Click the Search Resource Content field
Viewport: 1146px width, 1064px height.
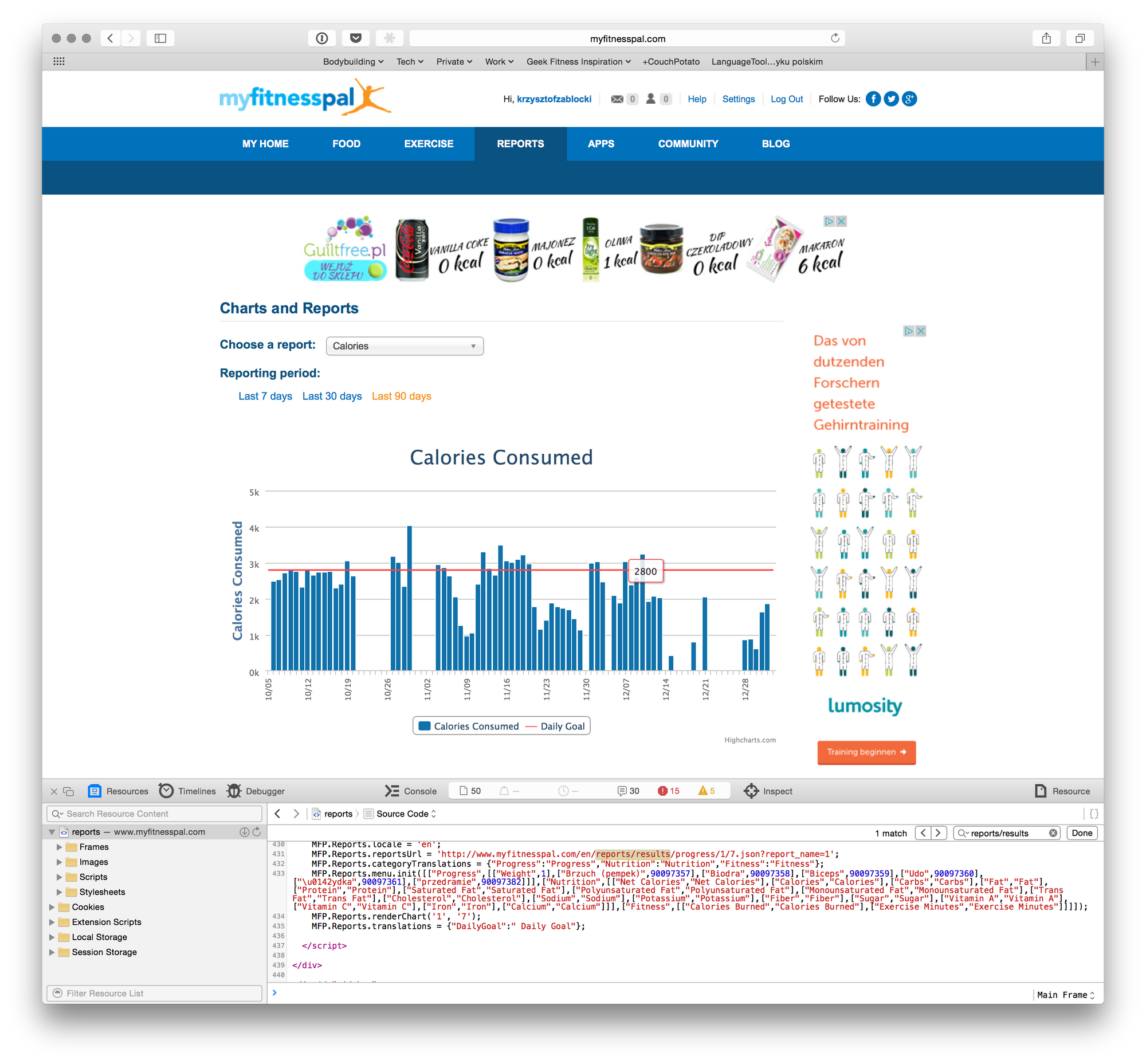point(154,814)
